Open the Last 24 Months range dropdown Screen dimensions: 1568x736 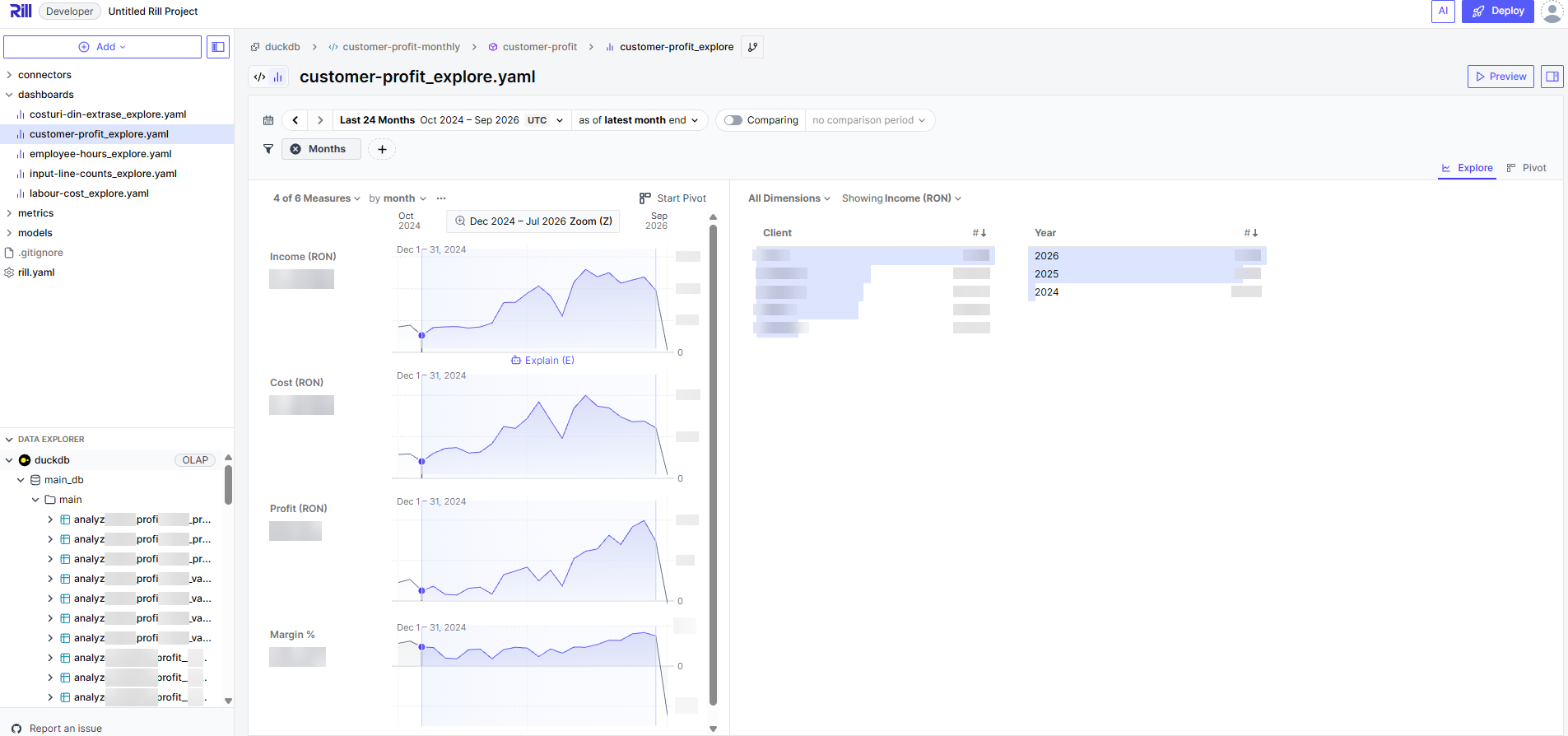click(451, 120)
